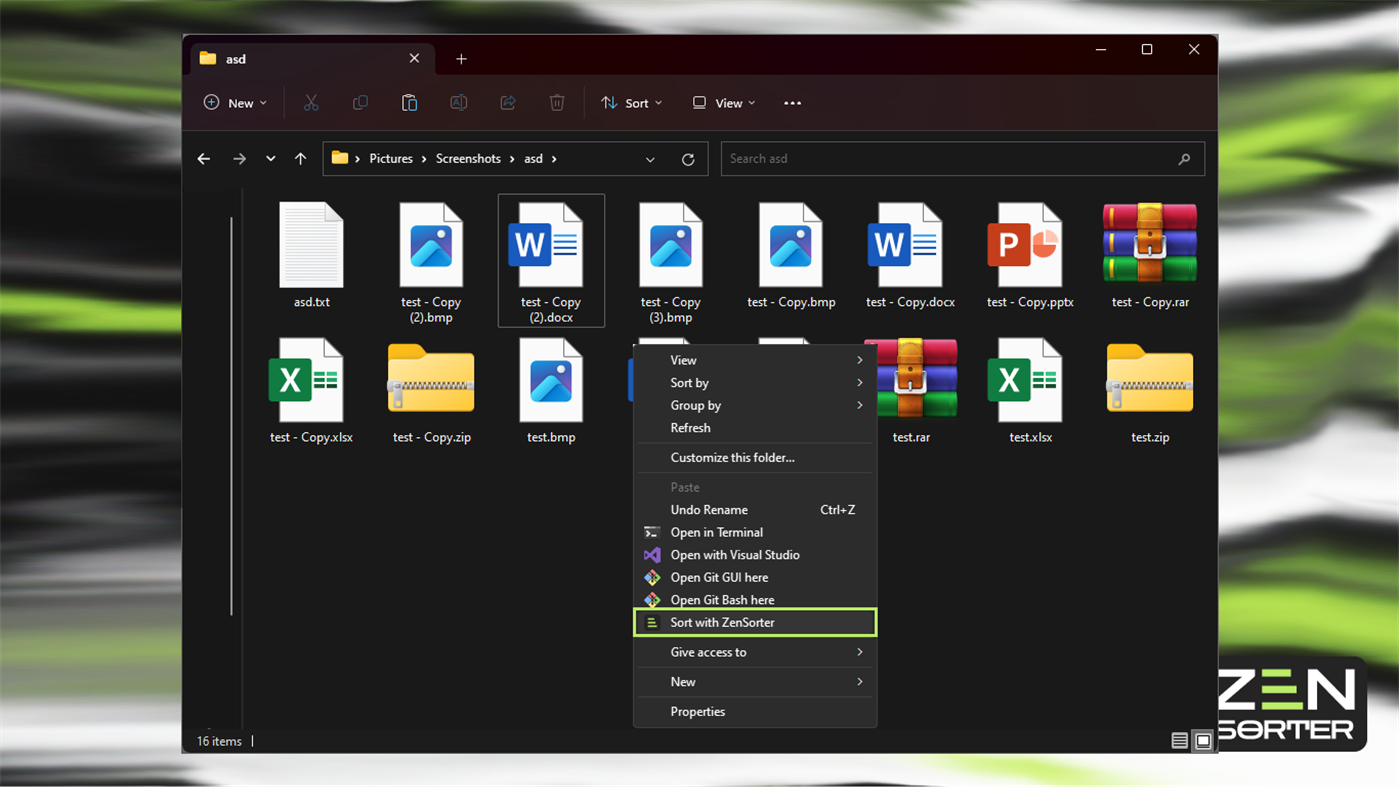Select the Copy icon in the toolbar
Image resolution: width=1399 pixels, height=787 pixels.
pyautogui.click(x=360, y=102)
